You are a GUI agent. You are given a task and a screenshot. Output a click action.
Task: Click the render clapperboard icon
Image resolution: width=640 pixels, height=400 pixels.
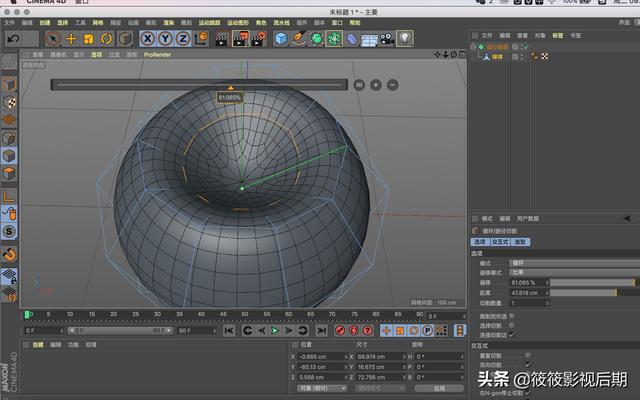[222, 38]
